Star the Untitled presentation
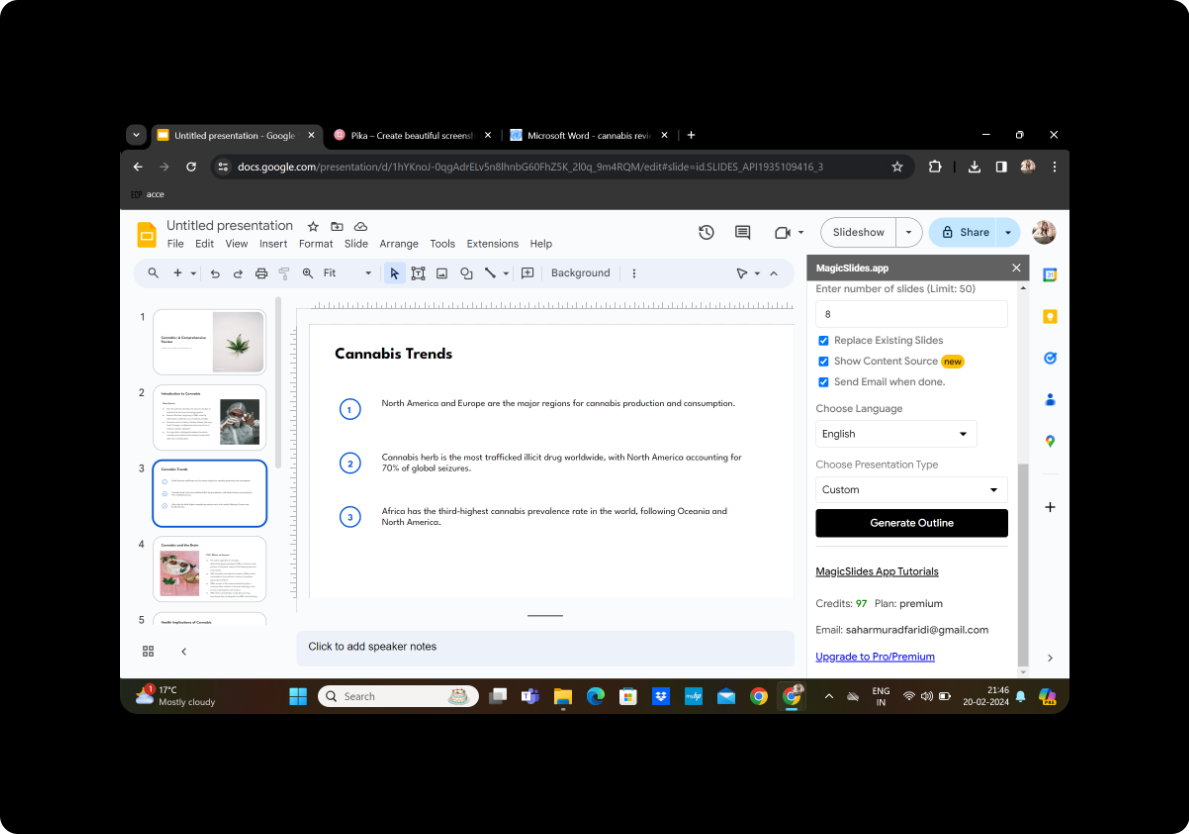1189x834 pixels. coord(313,226)
